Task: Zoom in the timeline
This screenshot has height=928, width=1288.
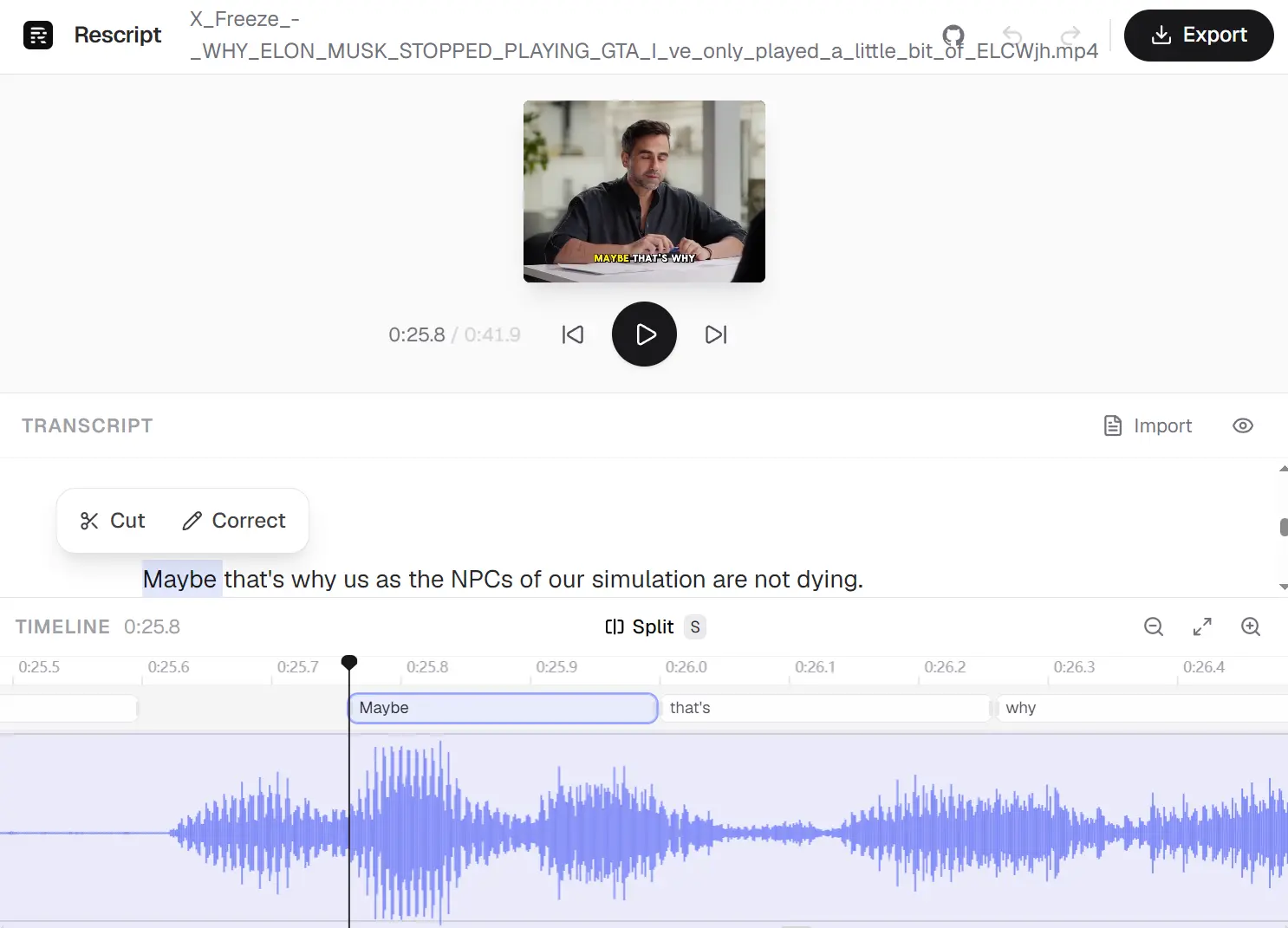Action: tap(1251, 626)
